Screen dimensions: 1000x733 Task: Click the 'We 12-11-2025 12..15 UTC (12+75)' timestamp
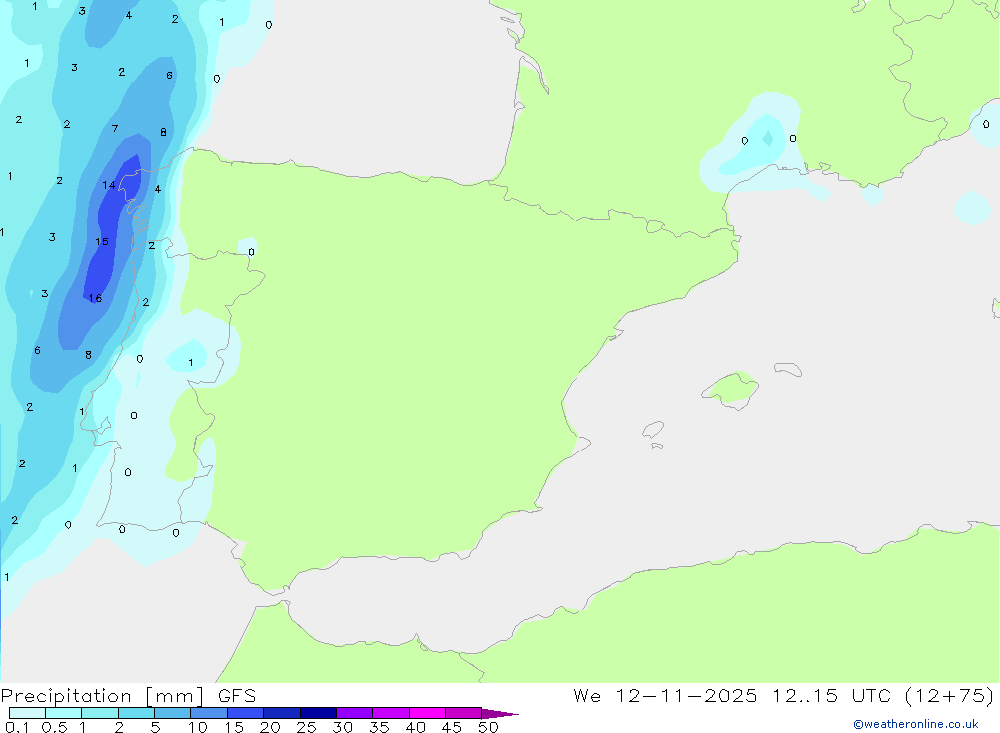coord(783,696)
